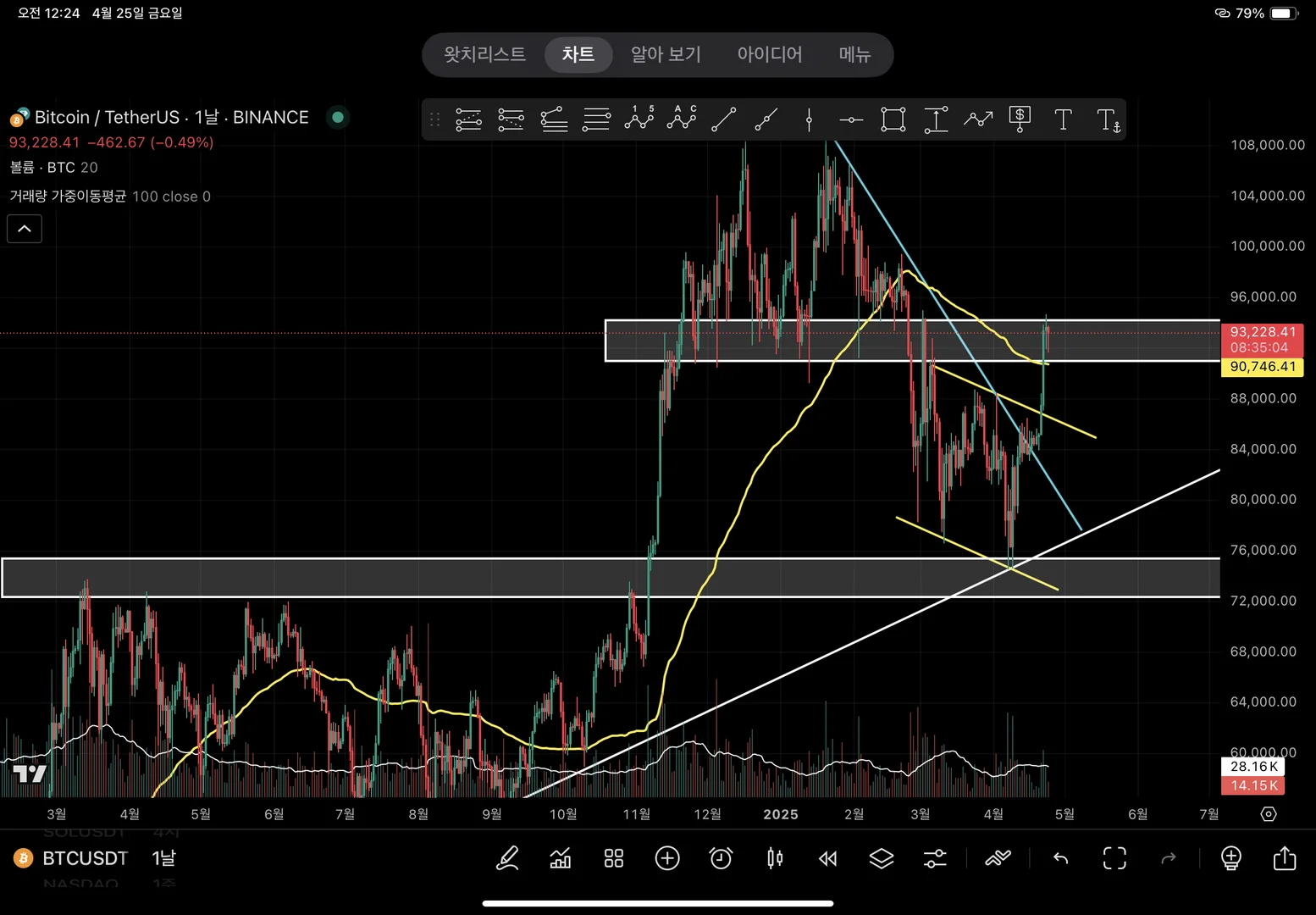
Task: Pick the price range measure tool
Action: pos(936,119)
